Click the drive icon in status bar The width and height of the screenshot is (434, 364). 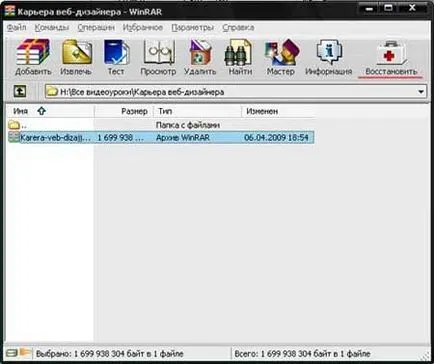(x=11, y=353)
